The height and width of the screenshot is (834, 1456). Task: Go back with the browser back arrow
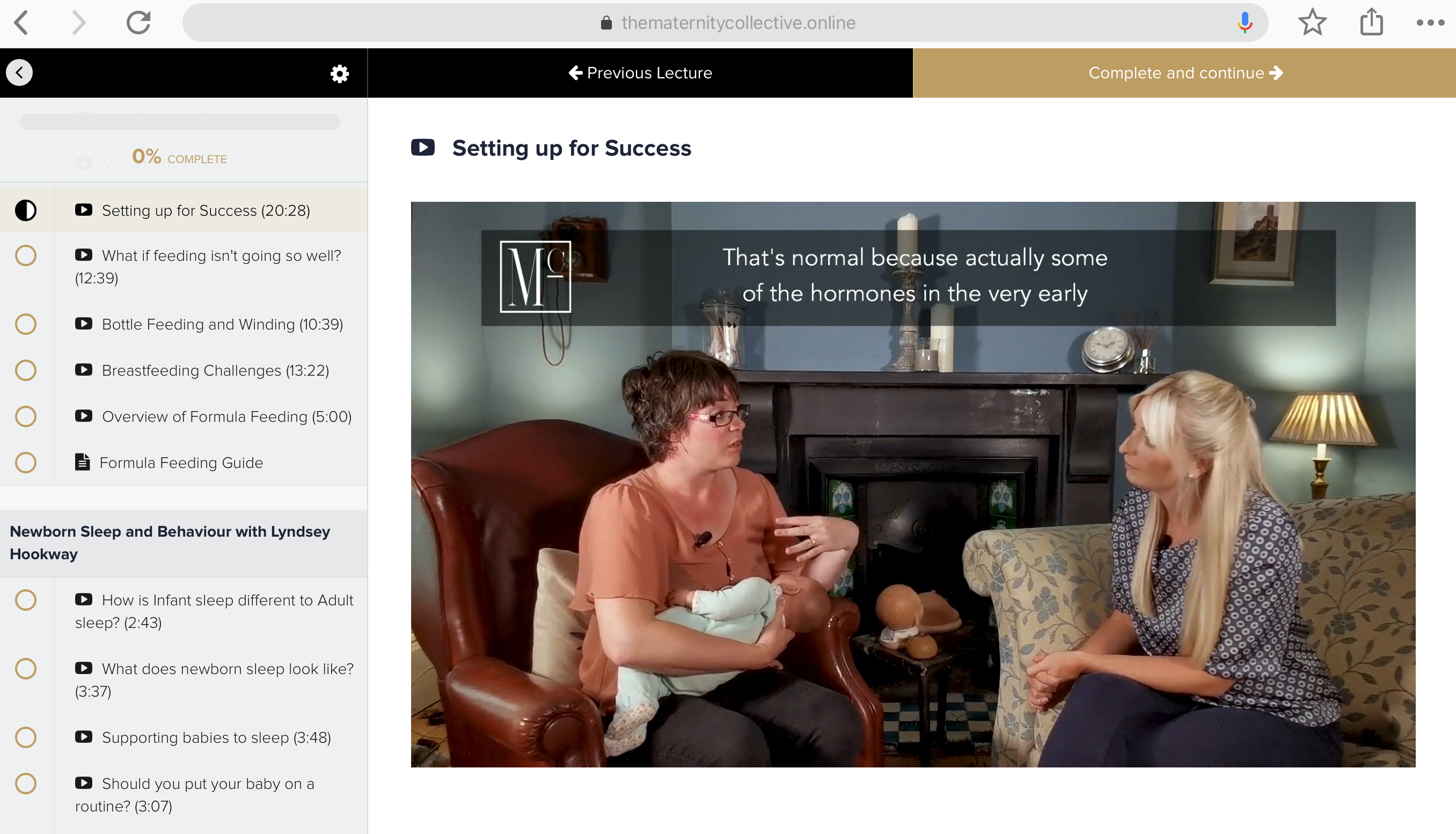[21, 23]
